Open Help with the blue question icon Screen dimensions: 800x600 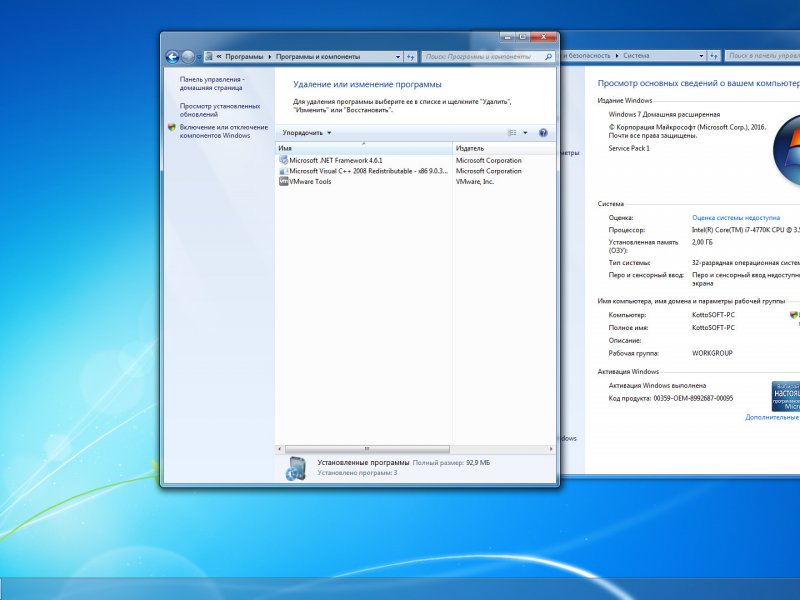tap(543, 133)
